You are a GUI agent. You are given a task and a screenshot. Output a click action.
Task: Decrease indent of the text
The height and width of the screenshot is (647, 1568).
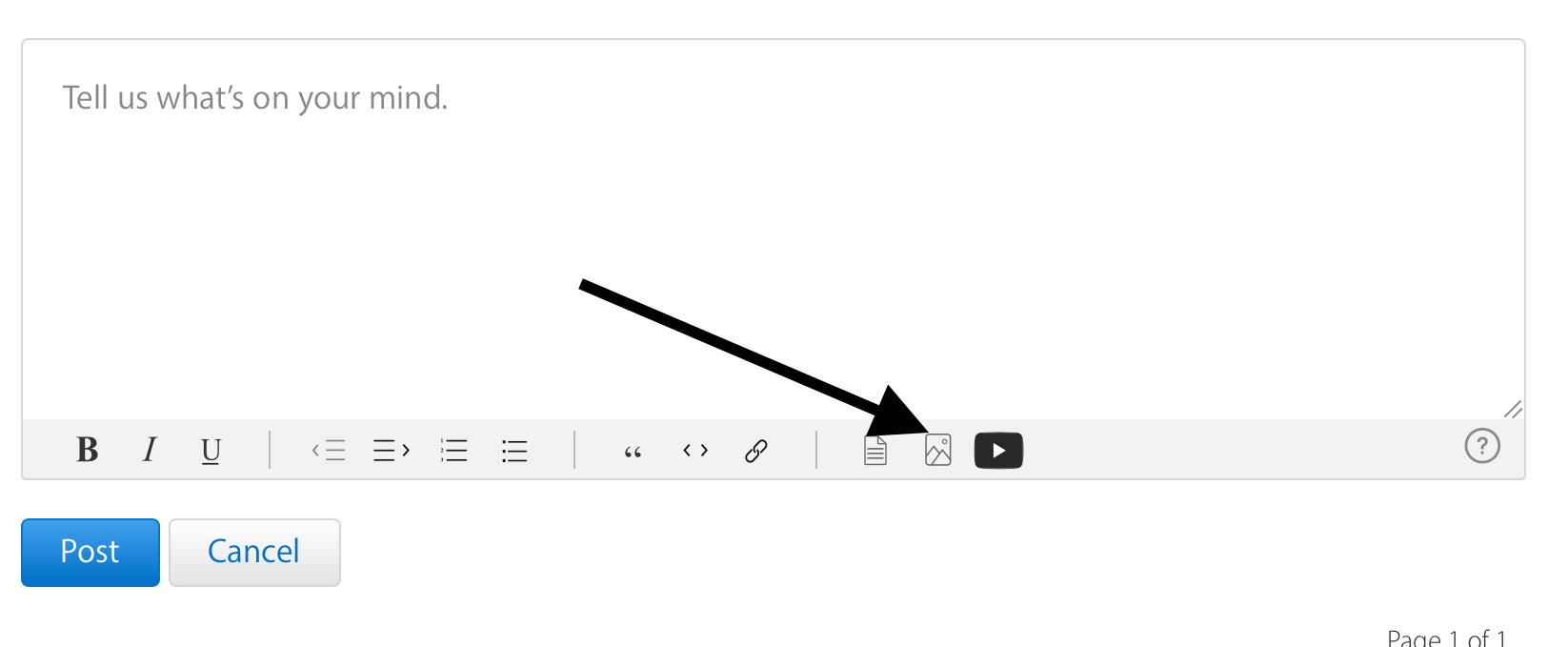click(329, 450)
